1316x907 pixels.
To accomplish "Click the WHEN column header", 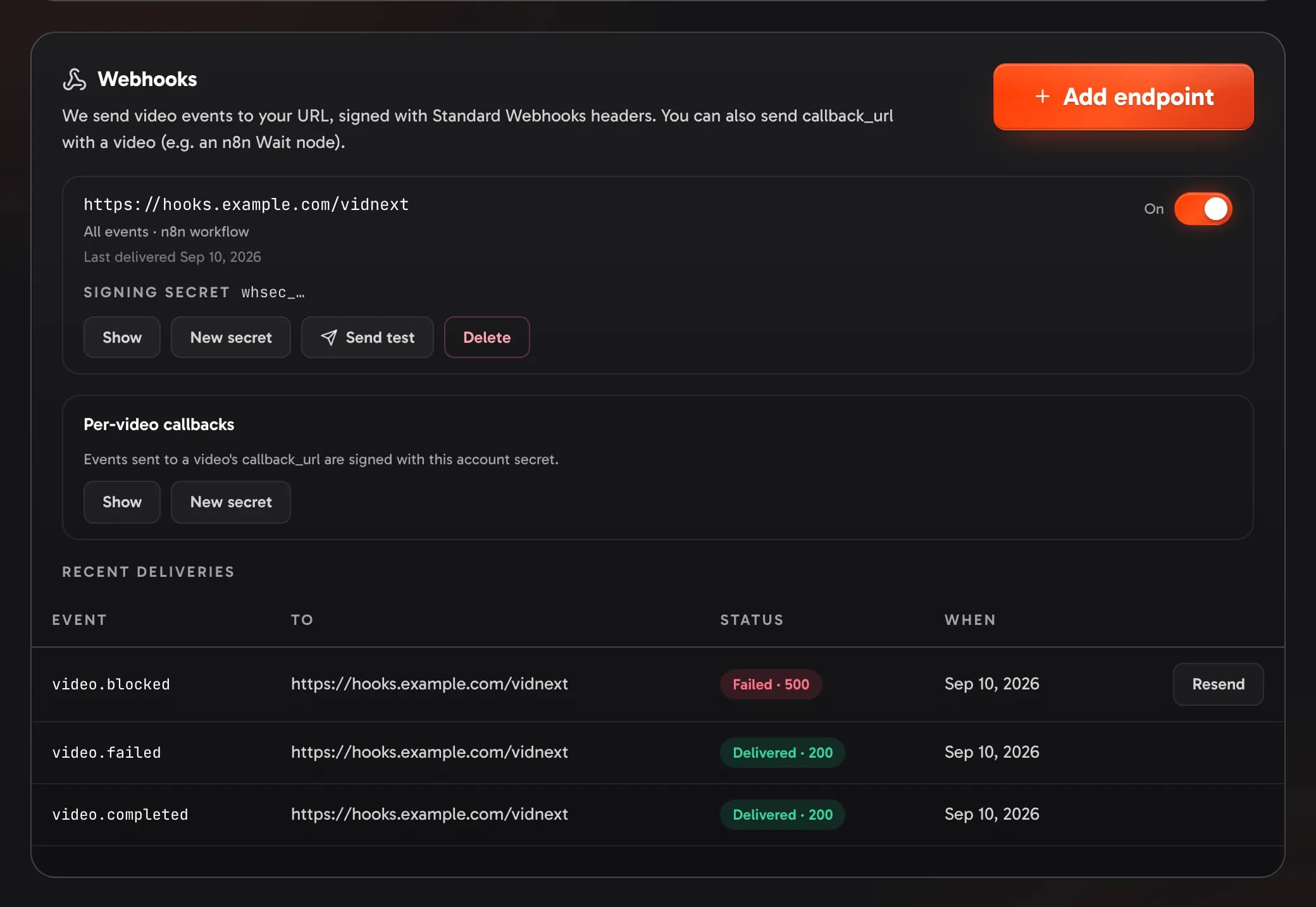I will click(970, 620).
